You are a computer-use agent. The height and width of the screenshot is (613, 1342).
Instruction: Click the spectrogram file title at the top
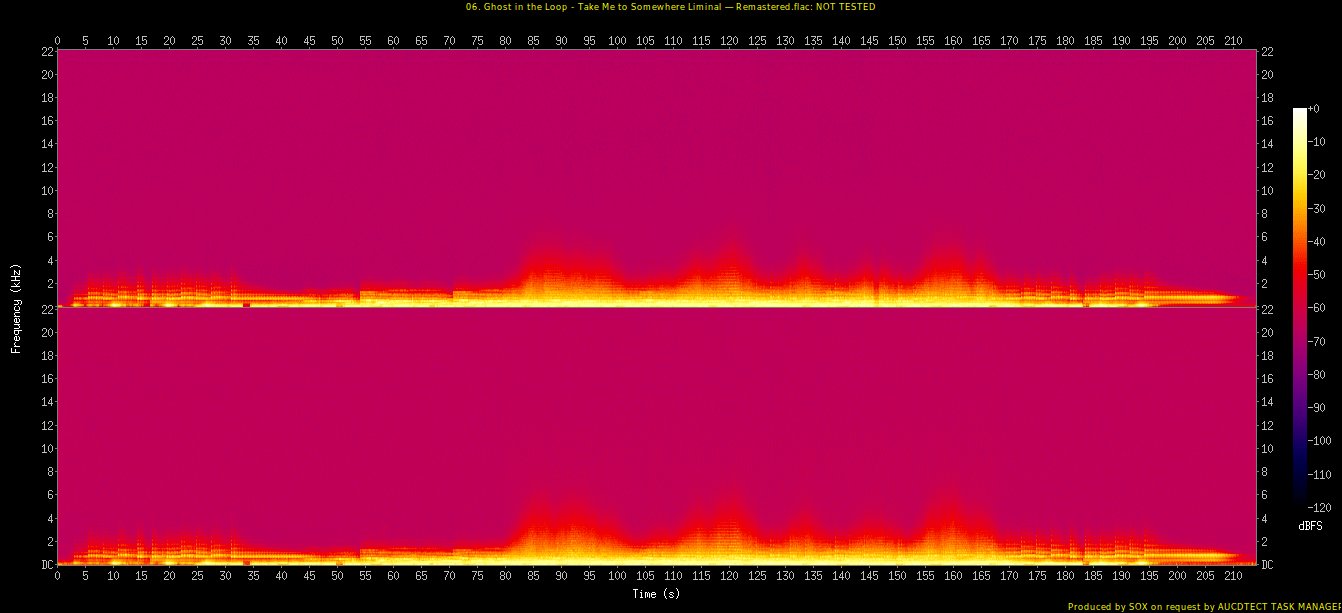tap(670, 7)
